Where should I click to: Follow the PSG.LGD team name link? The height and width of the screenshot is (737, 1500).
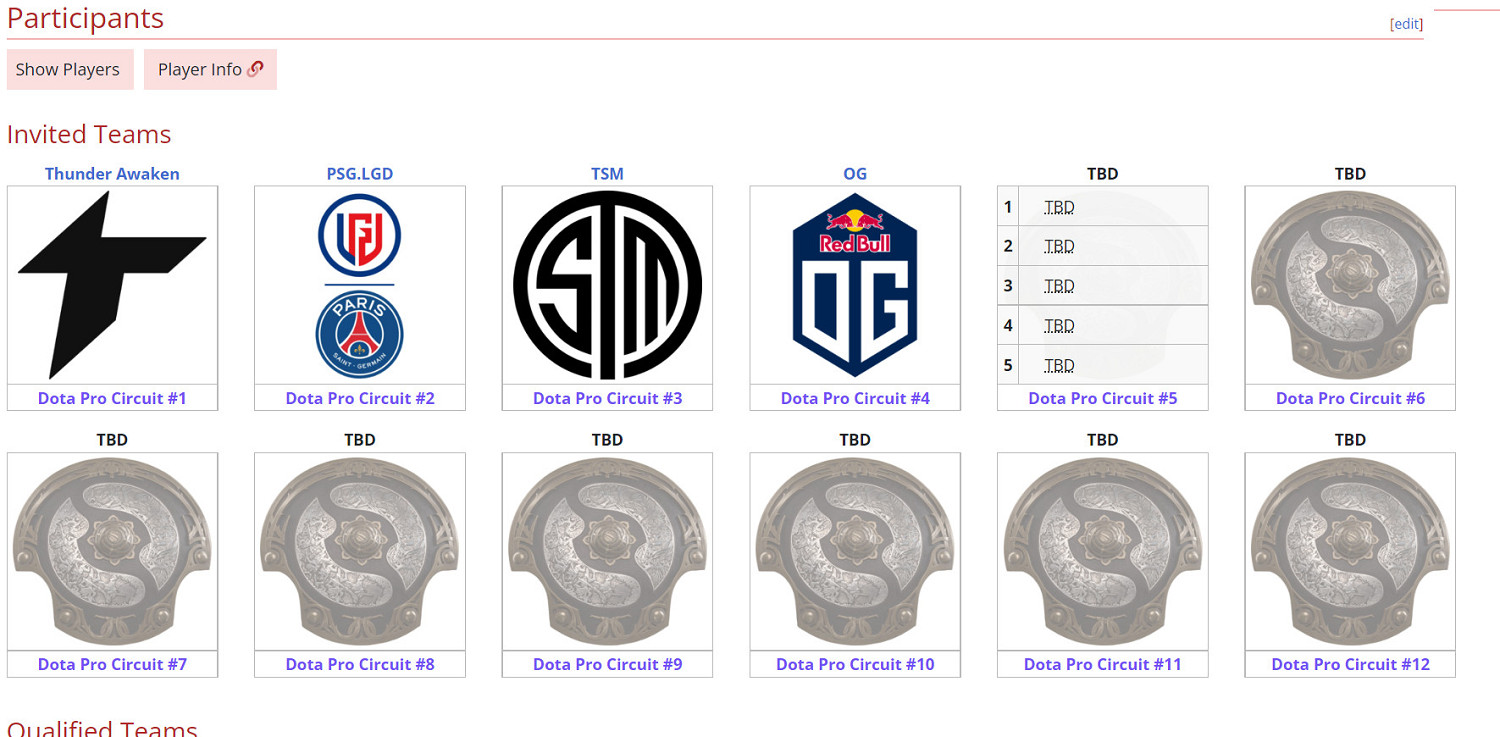click(x=359, y=174)
